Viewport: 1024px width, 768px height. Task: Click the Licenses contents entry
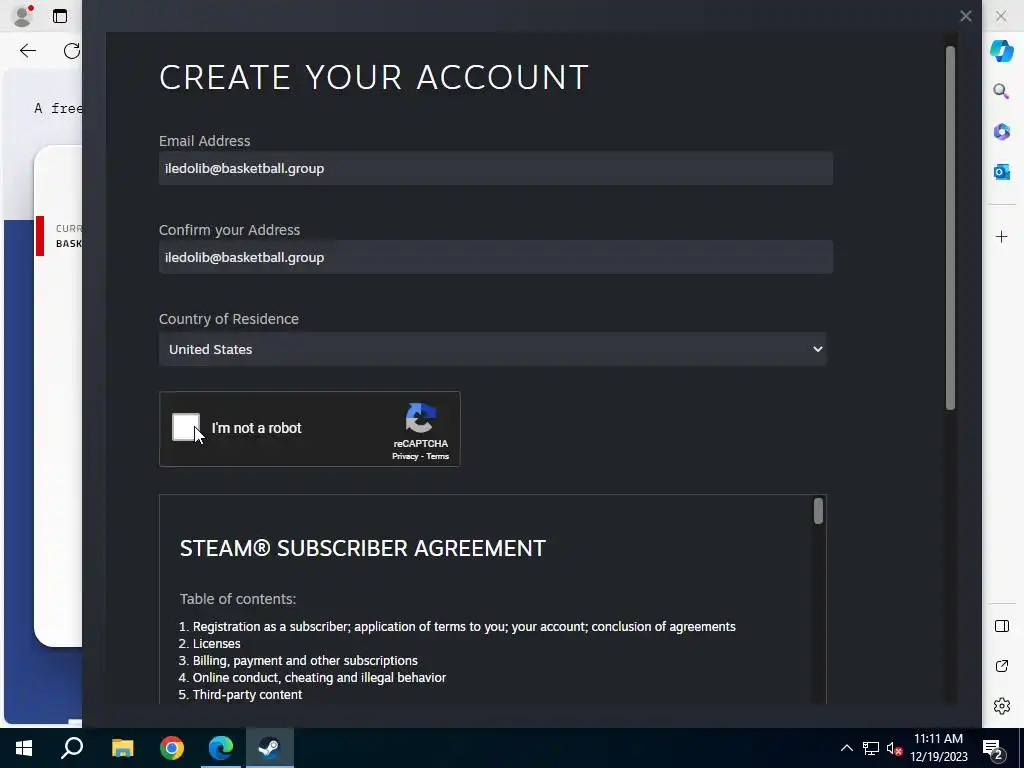coord(216,643)
